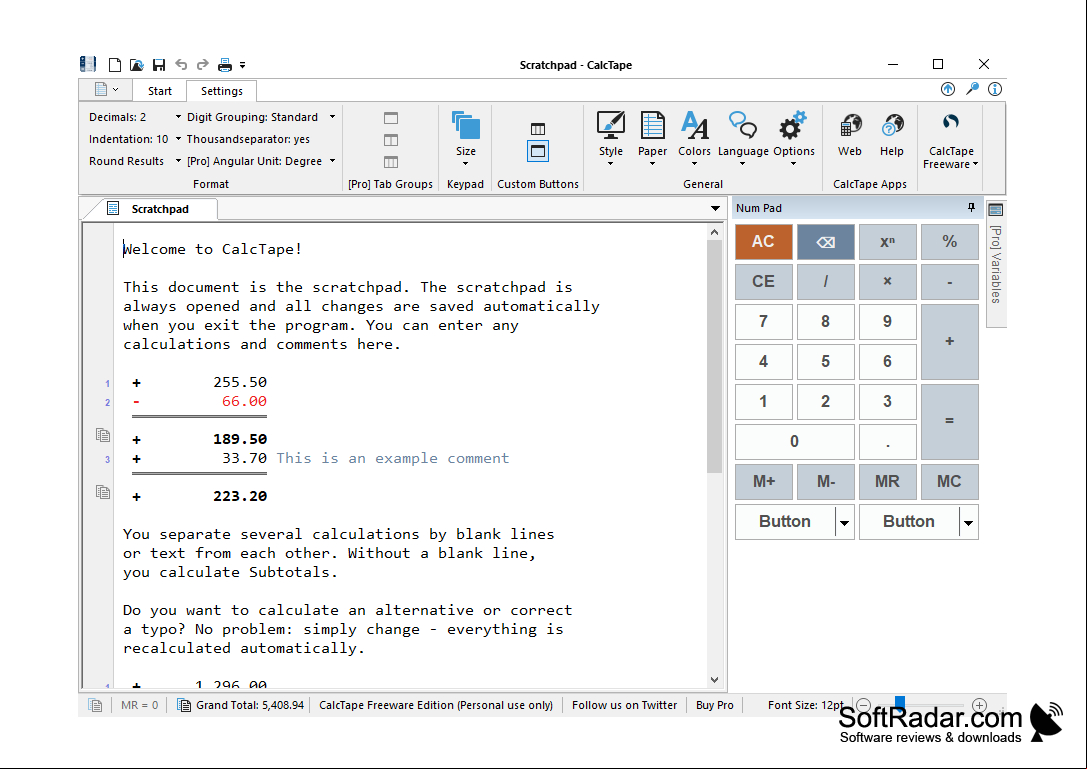Print the tape using the printer icon
1087x769 pixels.
click(225, 65)
